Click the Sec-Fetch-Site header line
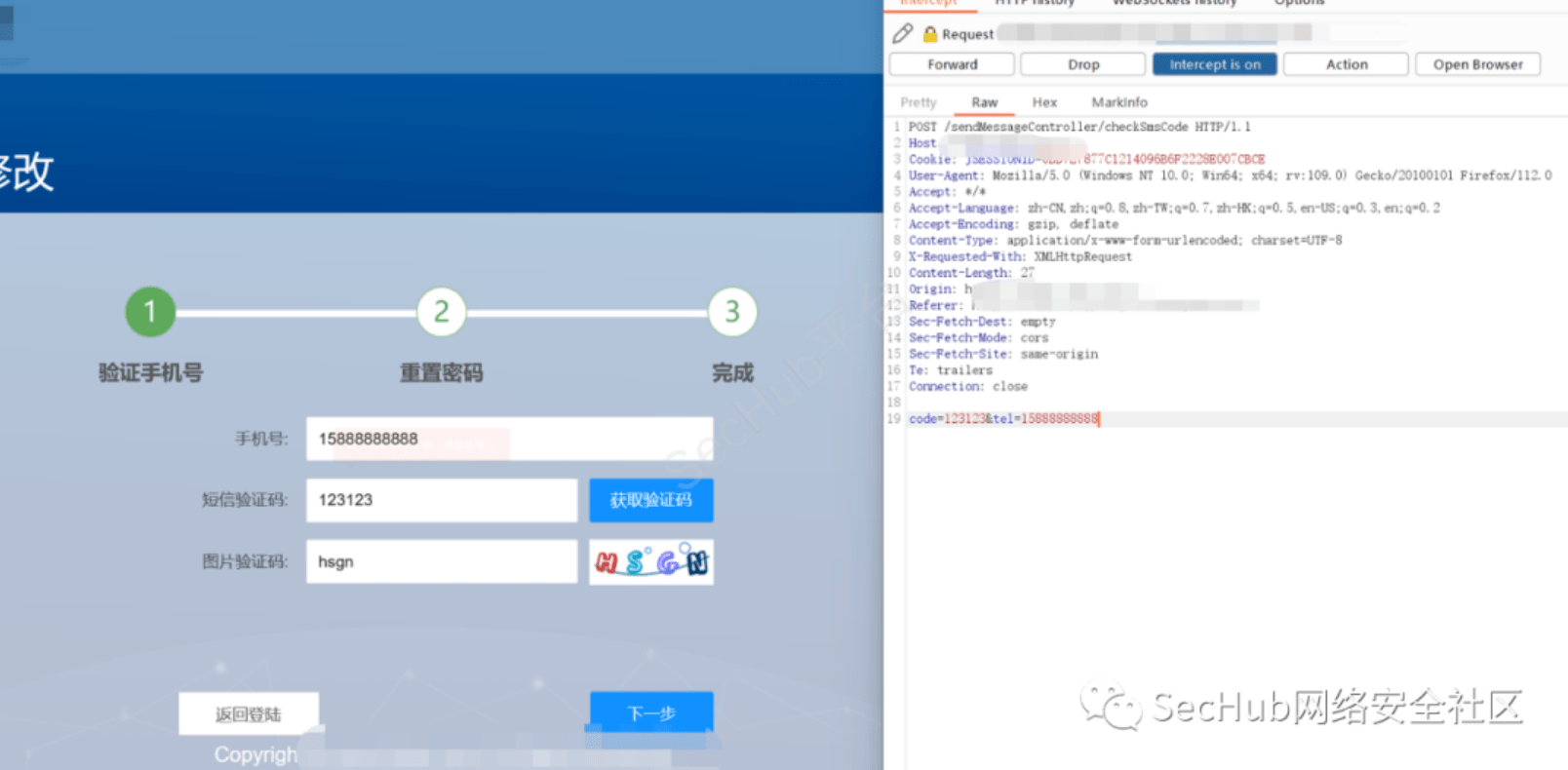 tap(1003, 354)
